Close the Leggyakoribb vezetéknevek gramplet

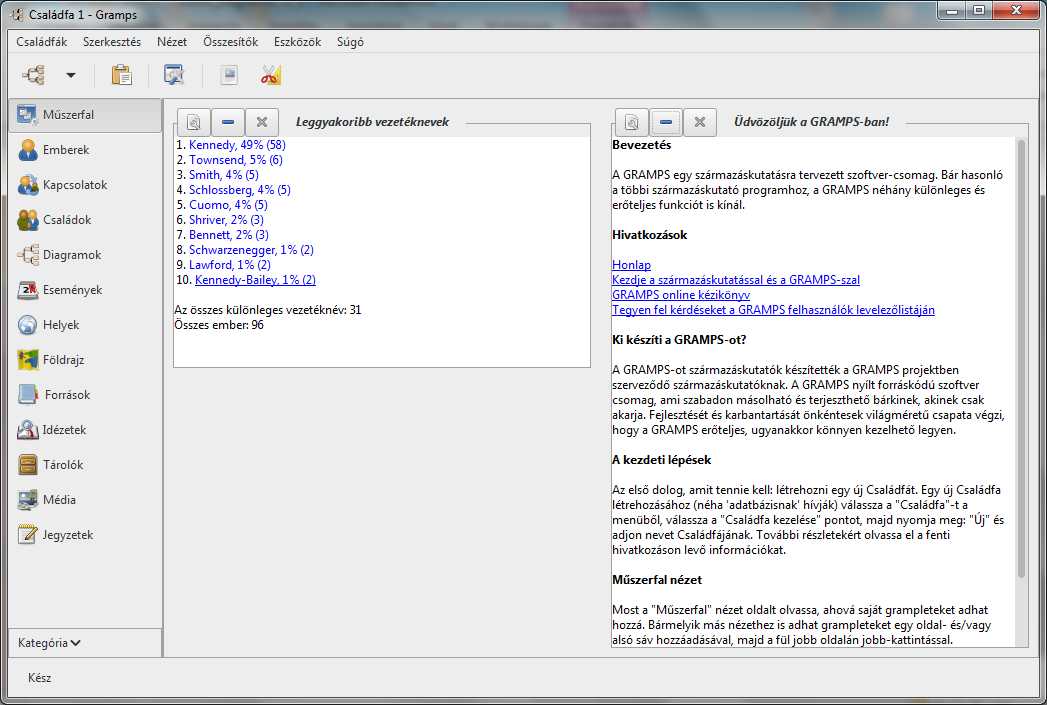point(262,122)
